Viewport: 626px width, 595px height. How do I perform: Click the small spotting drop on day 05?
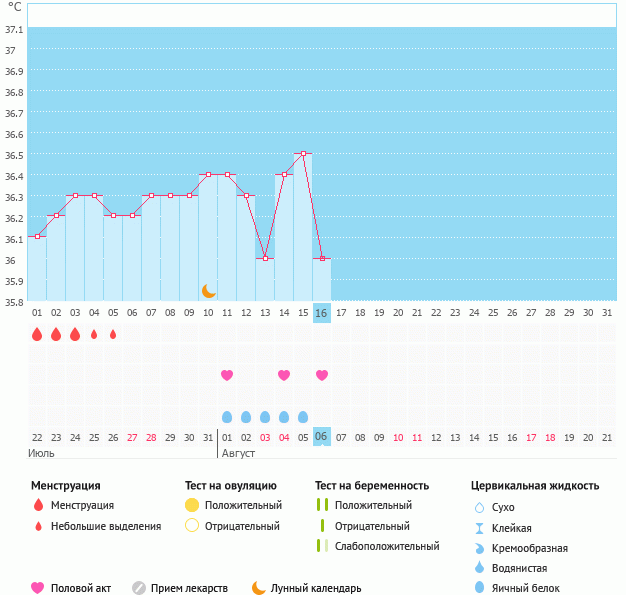click(113, 334)
